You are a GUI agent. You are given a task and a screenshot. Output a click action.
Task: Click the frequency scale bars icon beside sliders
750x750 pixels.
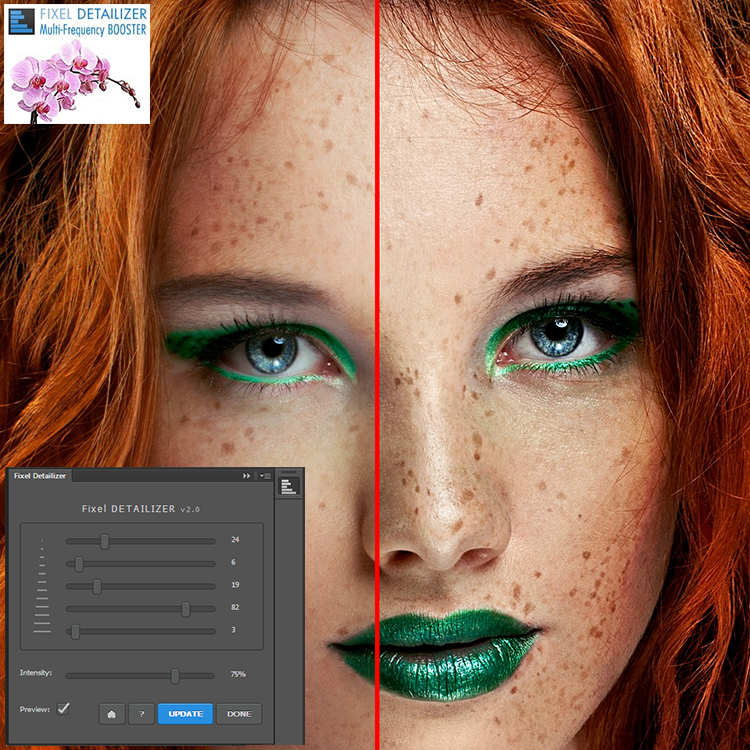tap(42, 587)
